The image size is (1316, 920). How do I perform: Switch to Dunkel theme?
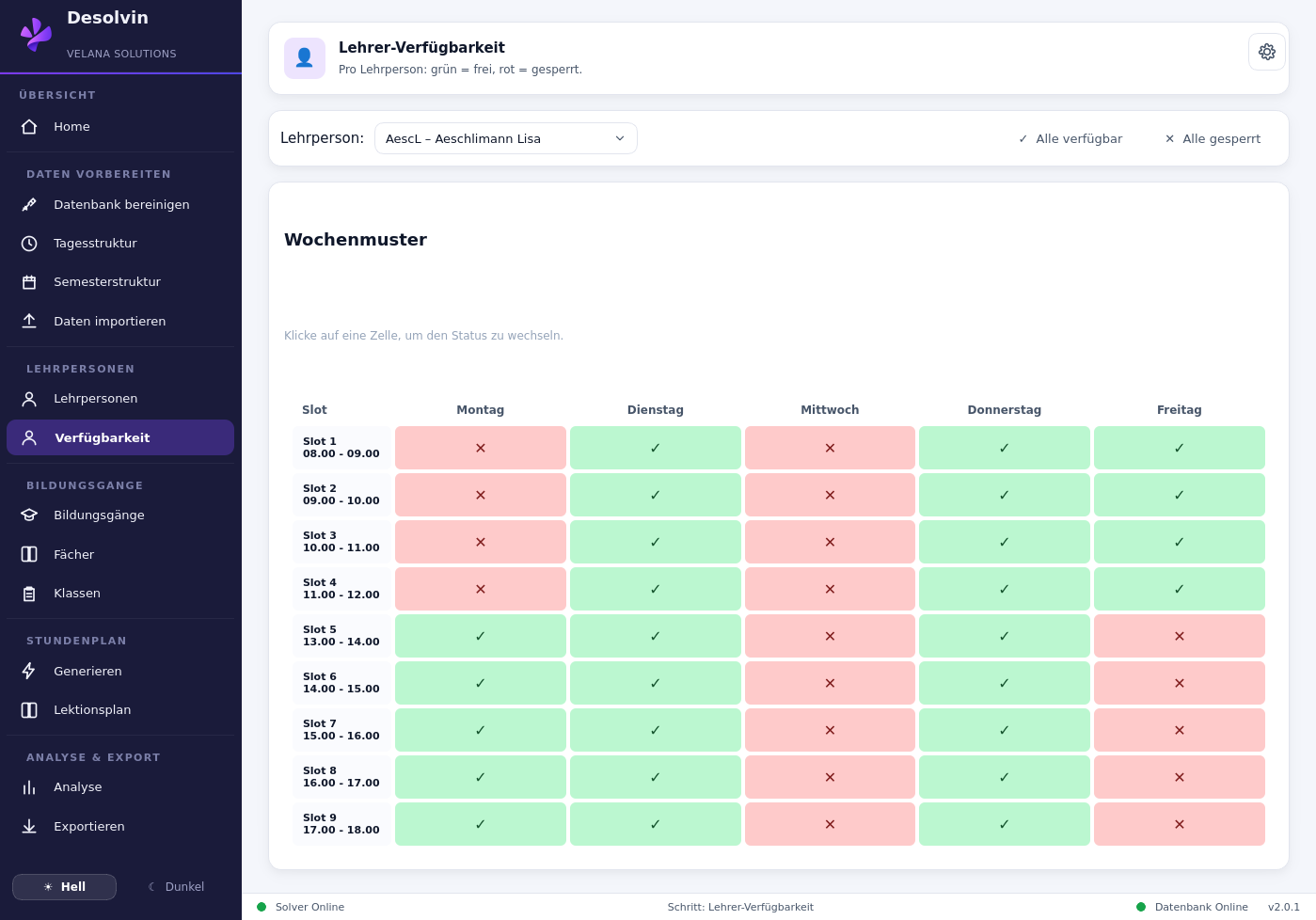click(x=176, y=887)
